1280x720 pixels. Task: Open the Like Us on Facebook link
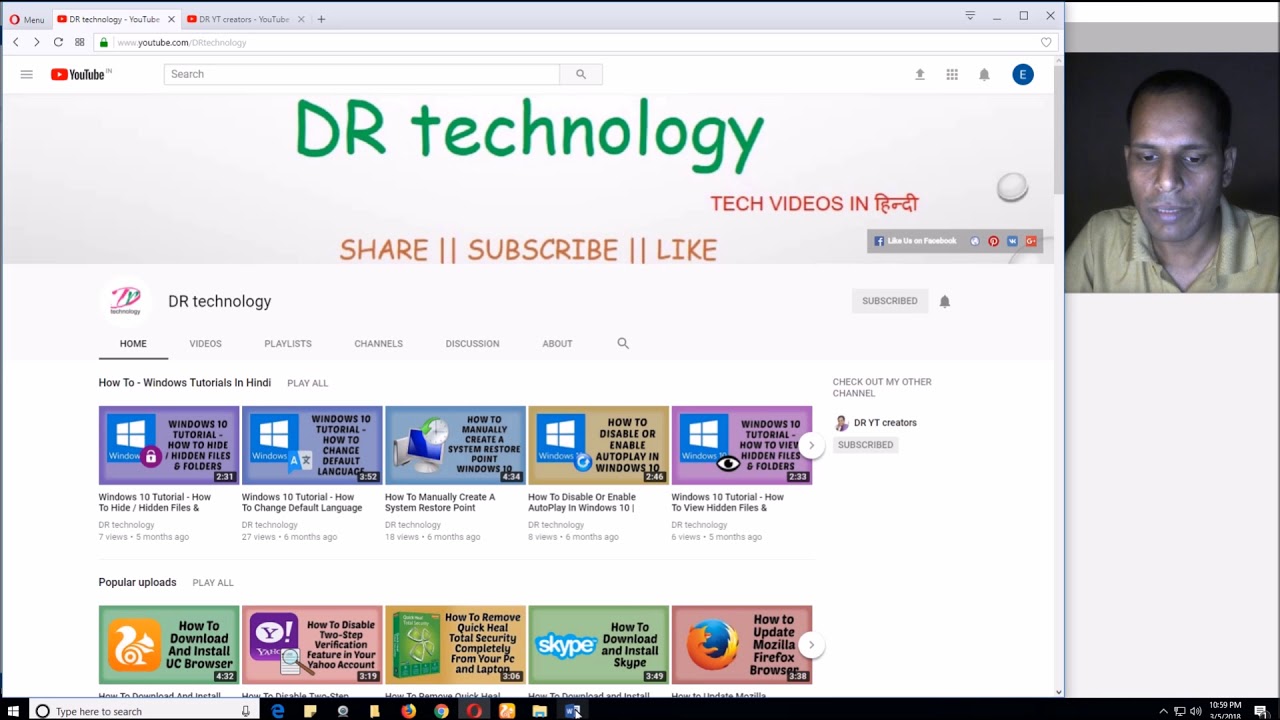(915, 241)
